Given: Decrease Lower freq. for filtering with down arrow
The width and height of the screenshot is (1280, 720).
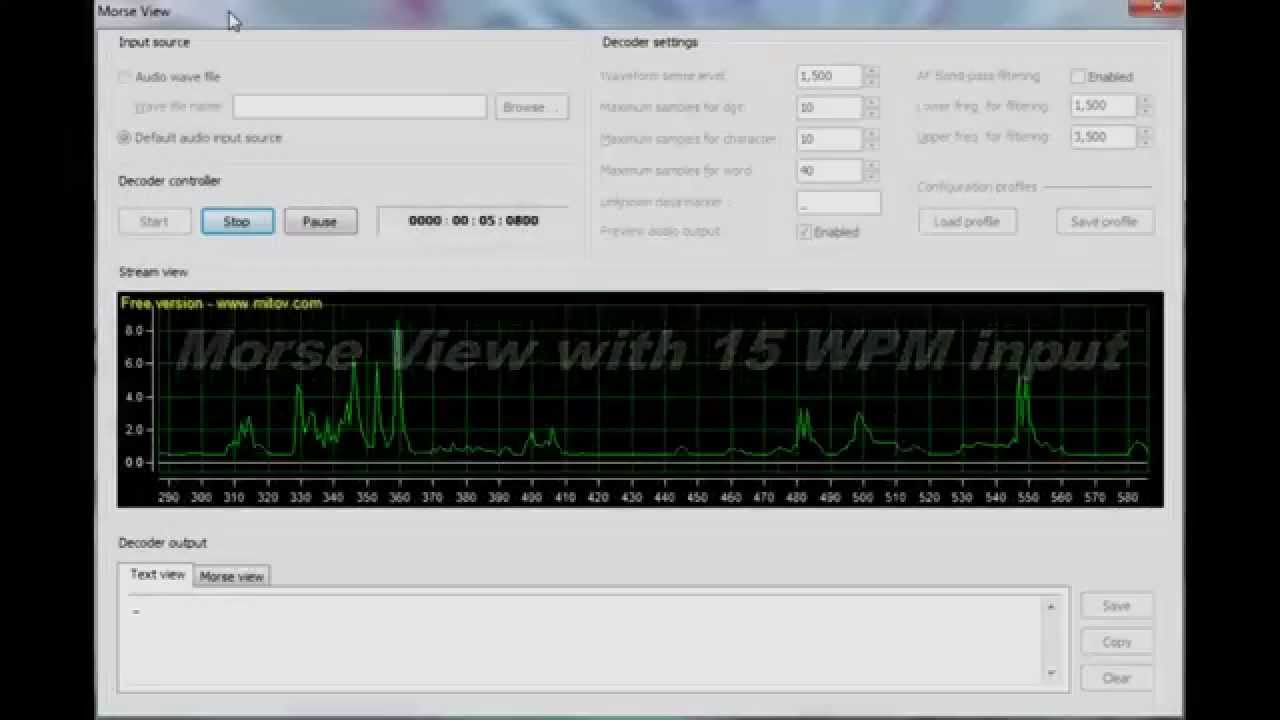Looking at the screenshot, I should point(1145,111).
